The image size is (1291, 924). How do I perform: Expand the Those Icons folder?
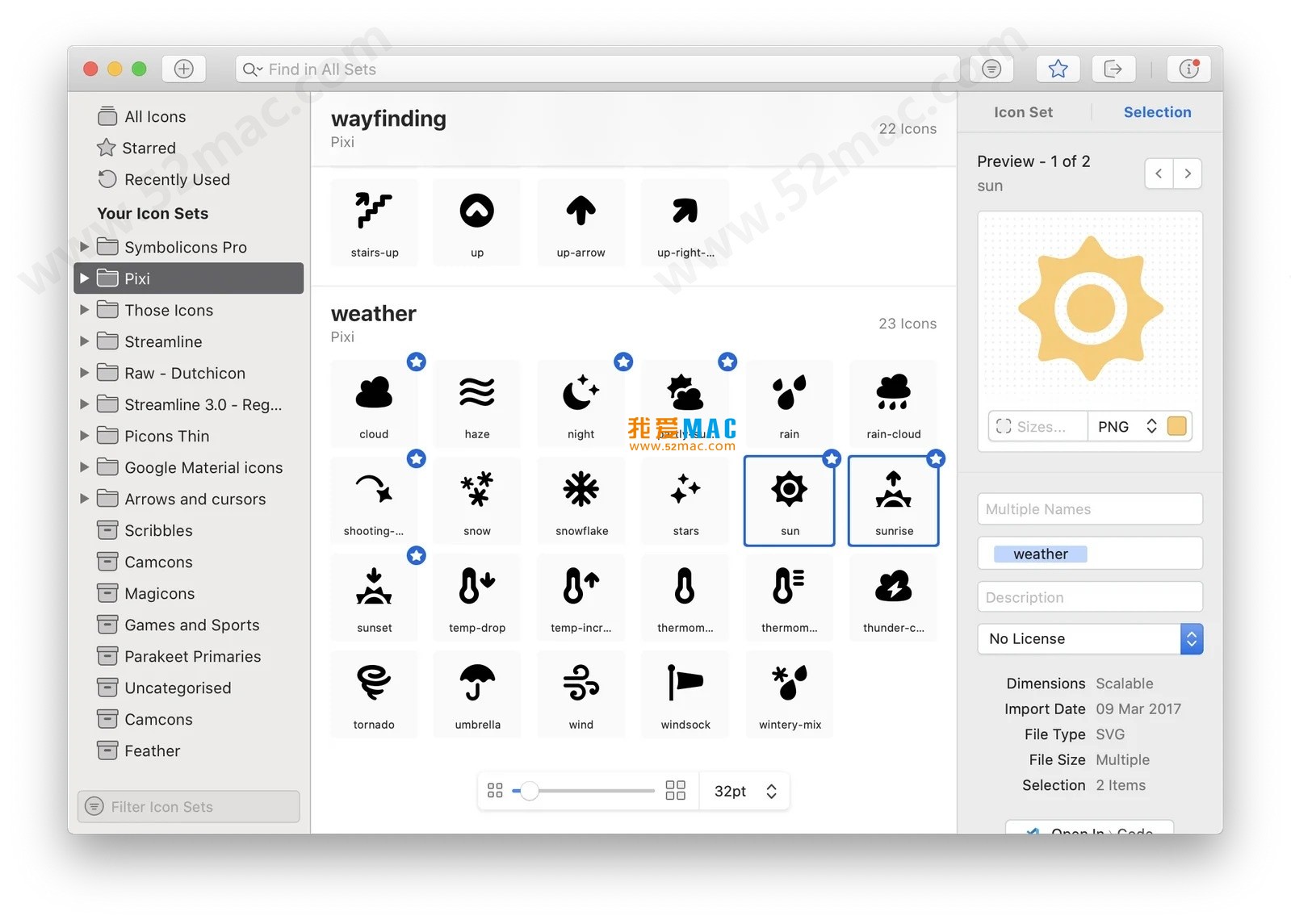point(85,310)
